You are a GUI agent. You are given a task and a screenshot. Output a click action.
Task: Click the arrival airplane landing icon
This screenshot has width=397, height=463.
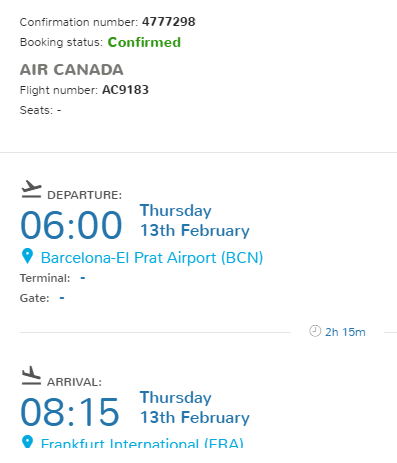pyautogui.click(x=31, y=376)
